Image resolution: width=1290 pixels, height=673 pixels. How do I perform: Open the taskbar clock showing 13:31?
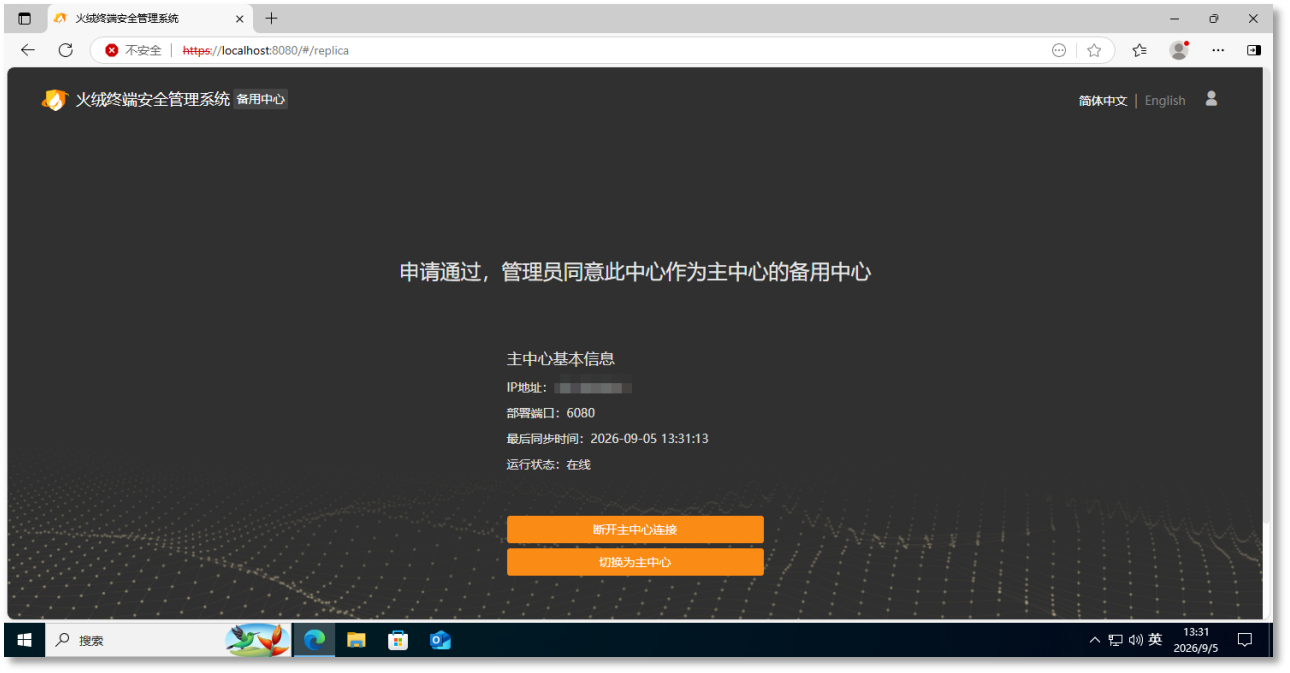coord(1196,640)
